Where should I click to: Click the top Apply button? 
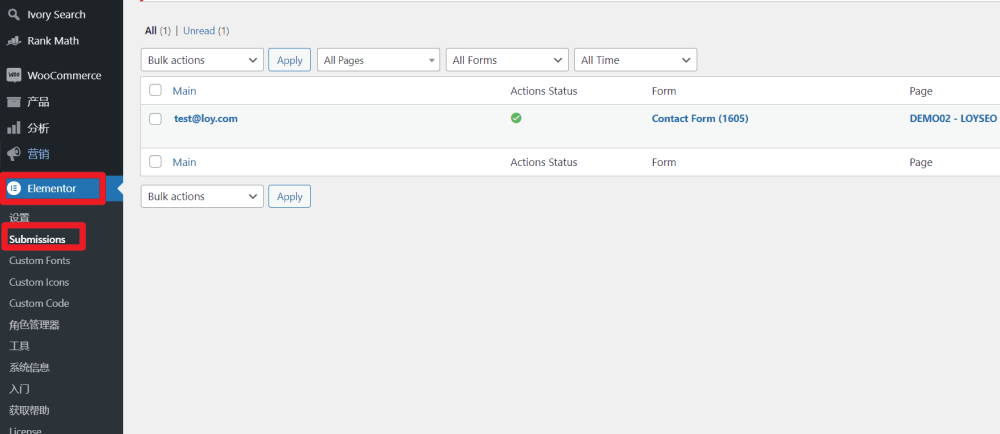pos(290,60)
